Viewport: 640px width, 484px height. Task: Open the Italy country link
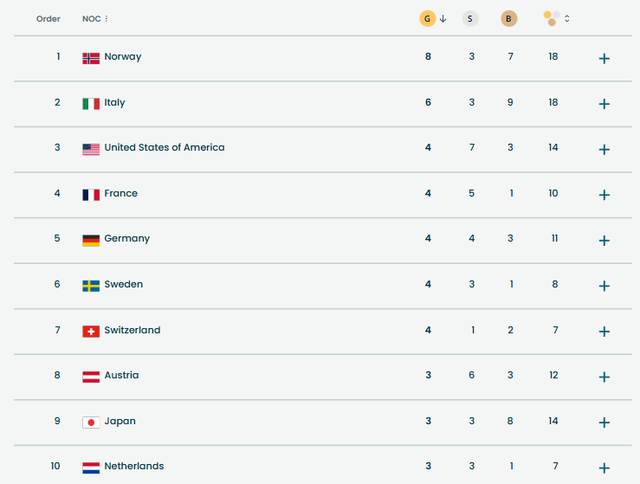pos(114,103)
